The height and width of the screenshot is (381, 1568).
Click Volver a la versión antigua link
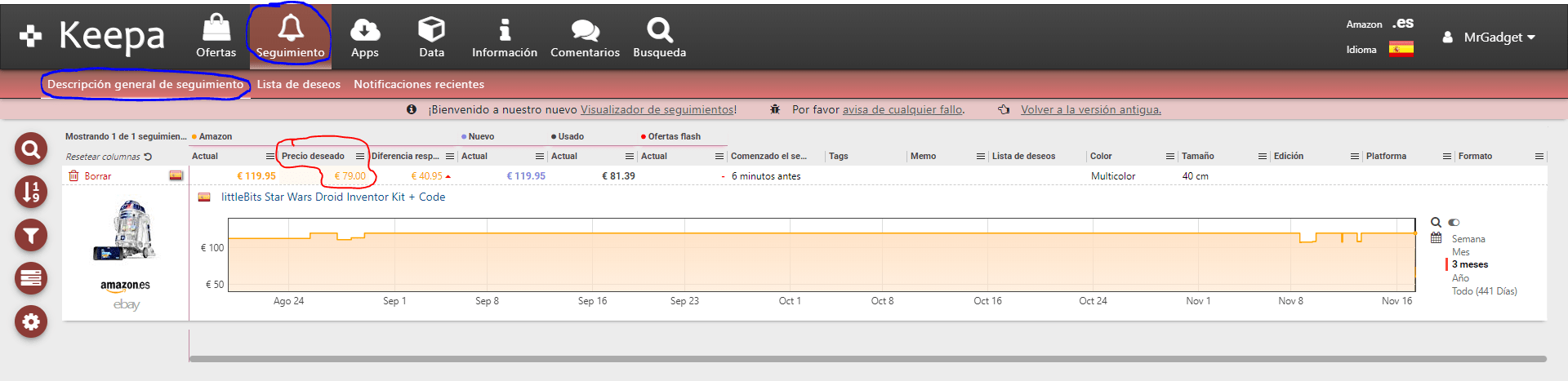(1090, 109)
